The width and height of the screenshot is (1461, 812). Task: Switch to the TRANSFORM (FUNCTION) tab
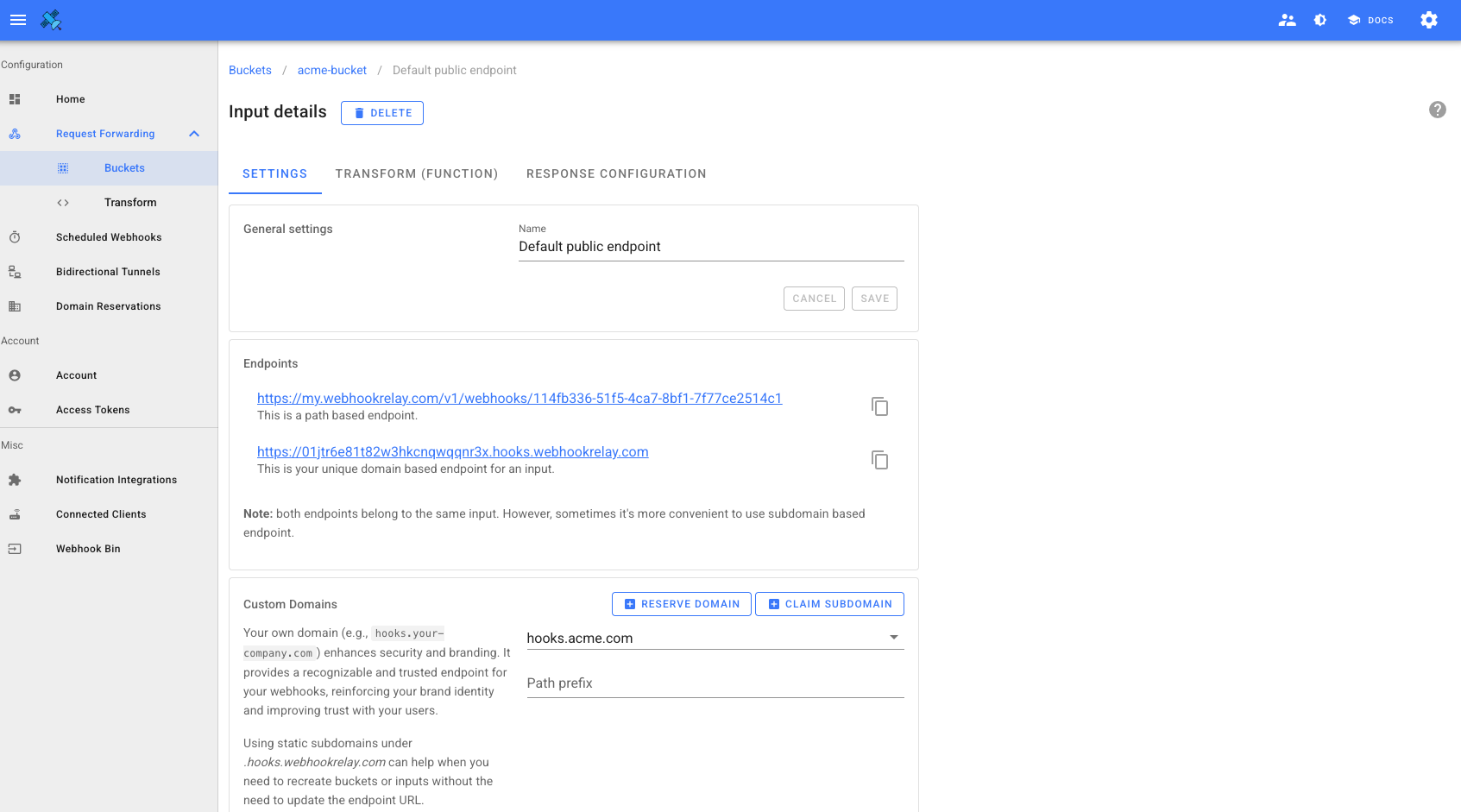coord(417,173)
